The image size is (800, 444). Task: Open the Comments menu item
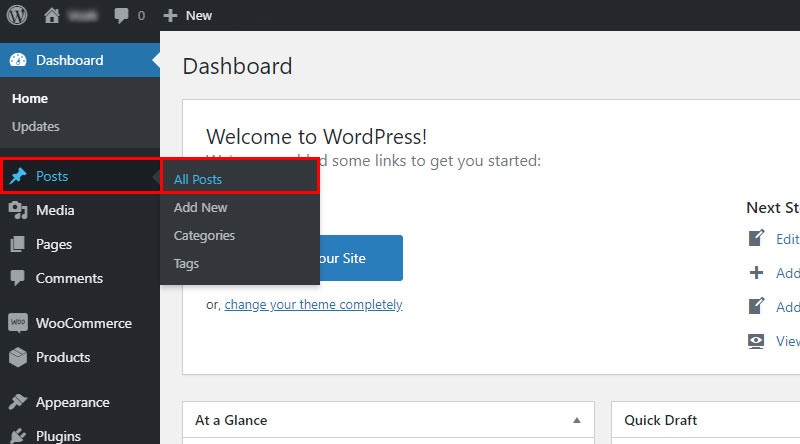[x=80, y=278]
